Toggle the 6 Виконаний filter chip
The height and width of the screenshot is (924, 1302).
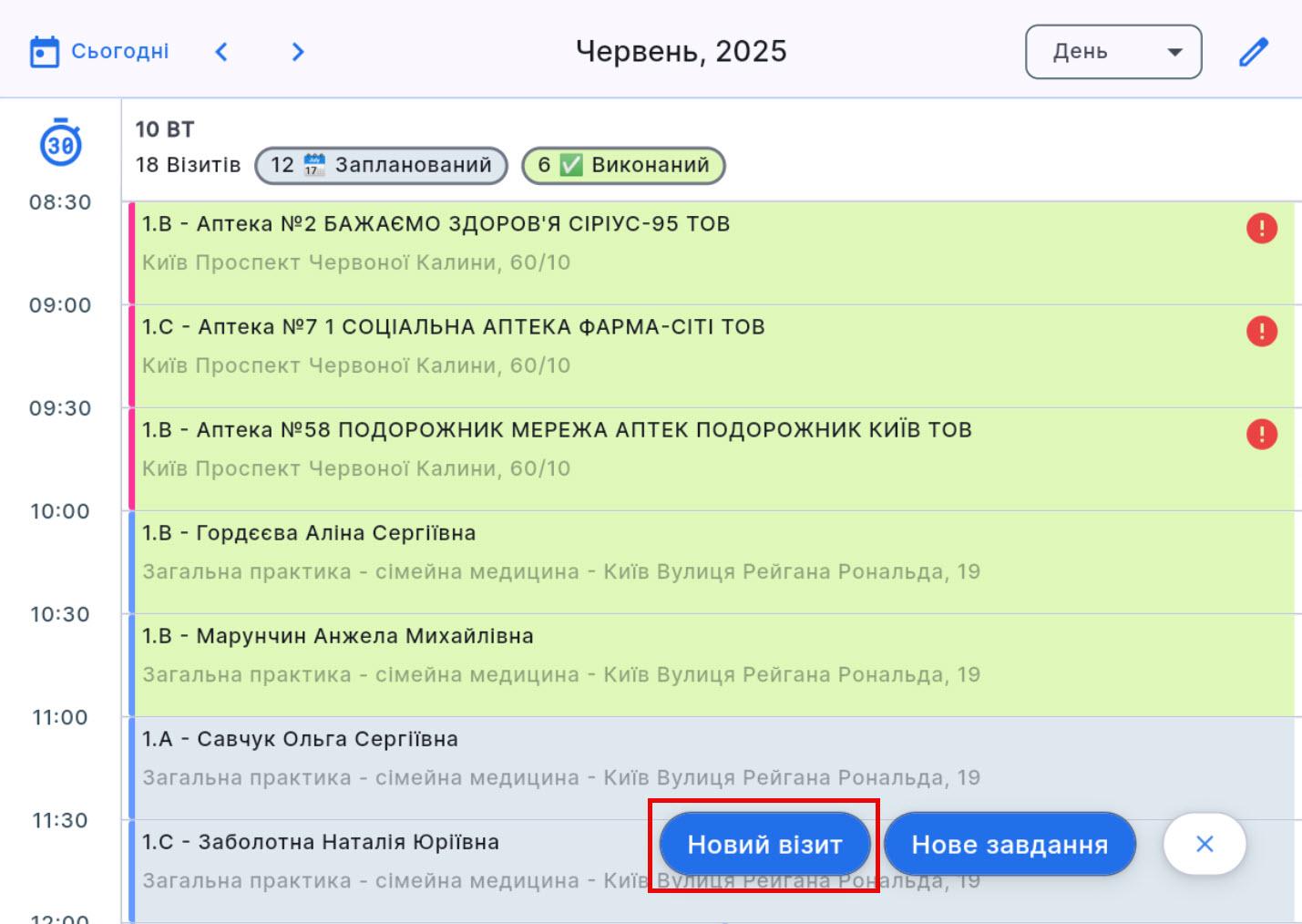(623, 165)
